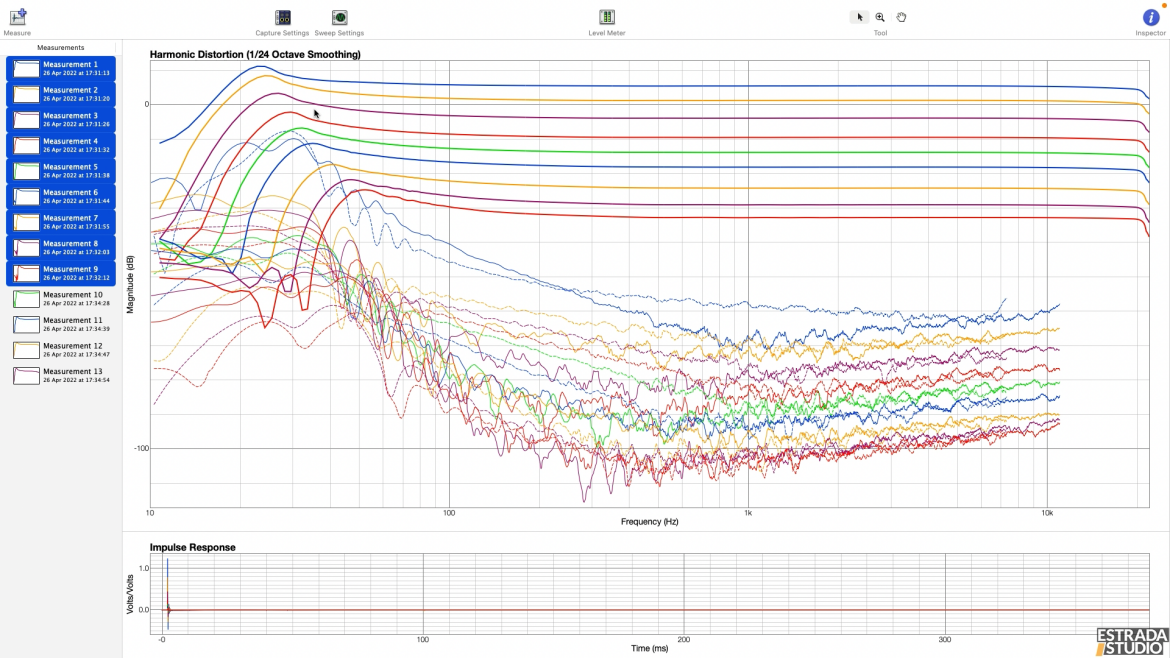Select the hand pan tool
This screenshot has width=1170, height=658.
coord(901,17)
